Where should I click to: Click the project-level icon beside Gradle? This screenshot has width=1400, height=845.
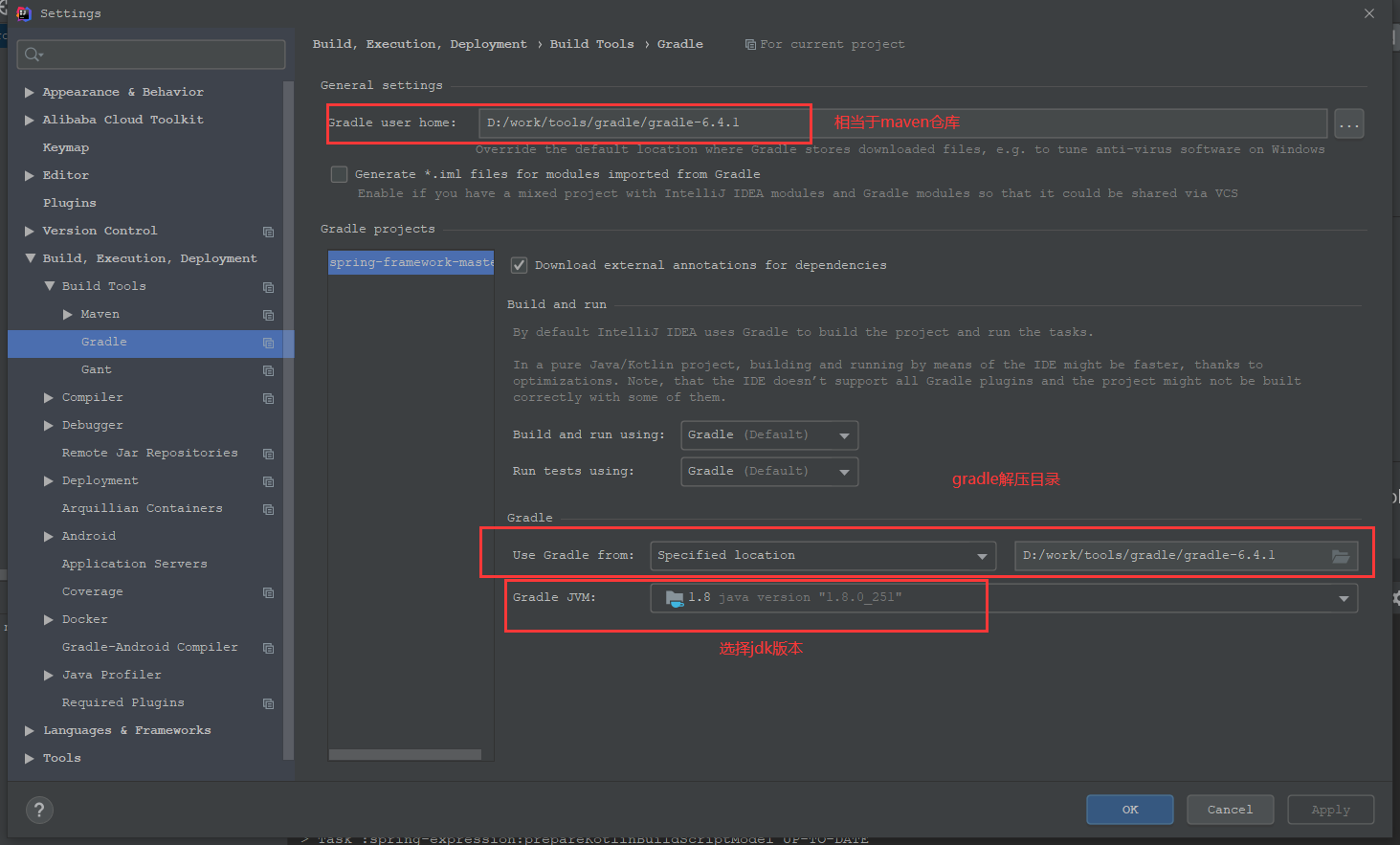268,343
